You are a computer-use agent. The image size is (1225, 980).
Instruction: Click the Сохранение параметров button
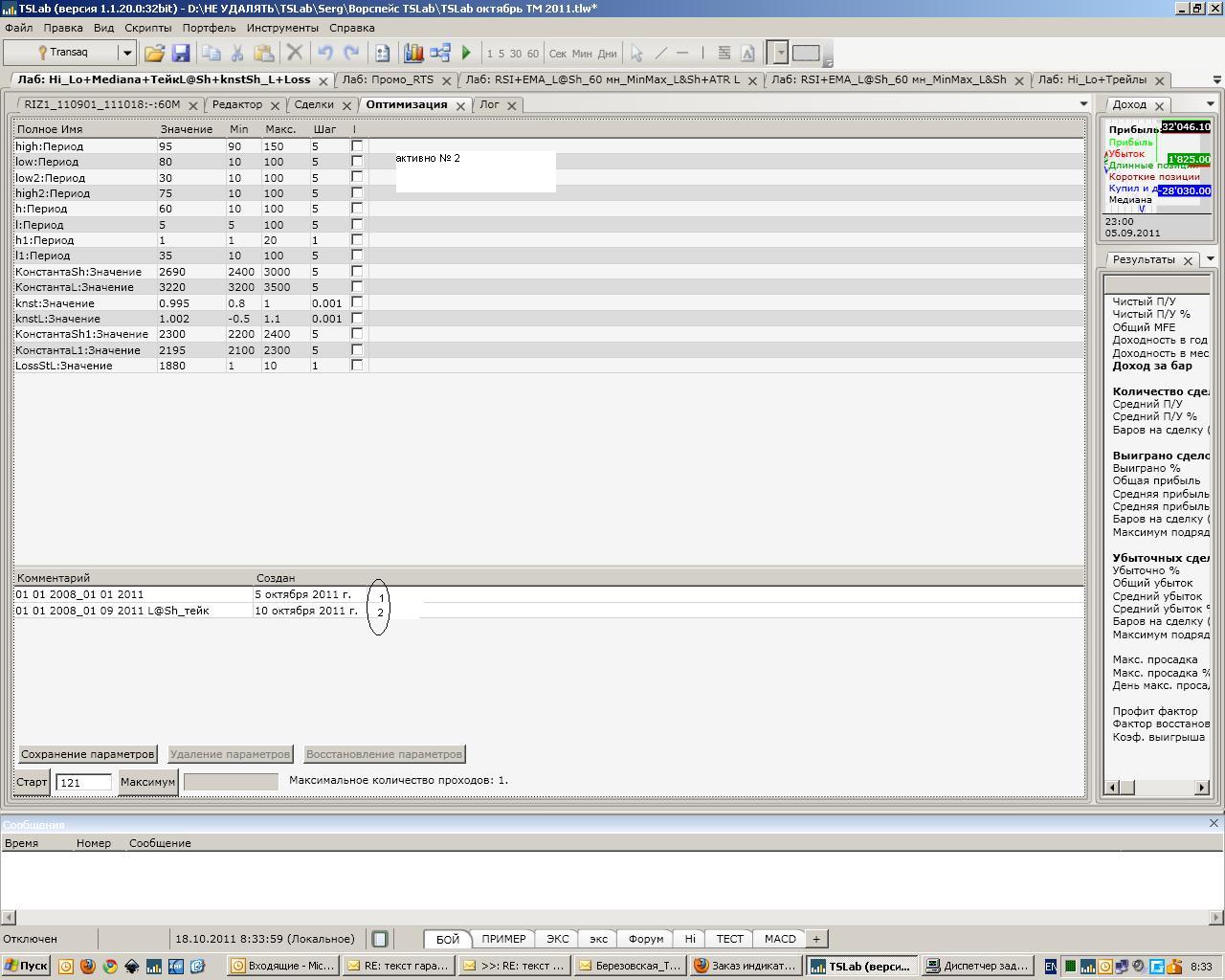(x=87, y=754)
